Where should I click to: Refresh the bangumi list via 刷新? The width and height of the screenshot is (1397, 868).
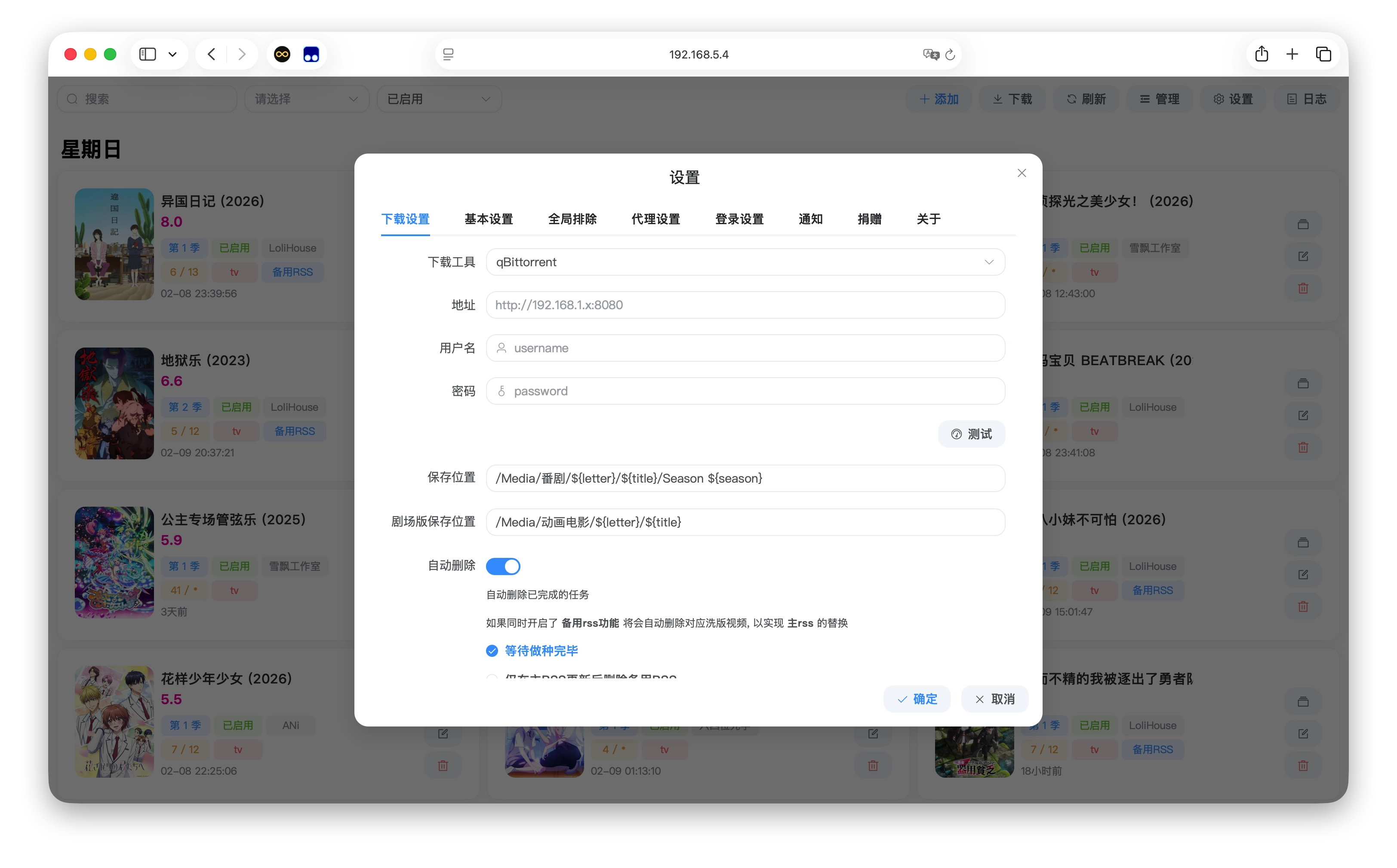(x=1086, y=99)
